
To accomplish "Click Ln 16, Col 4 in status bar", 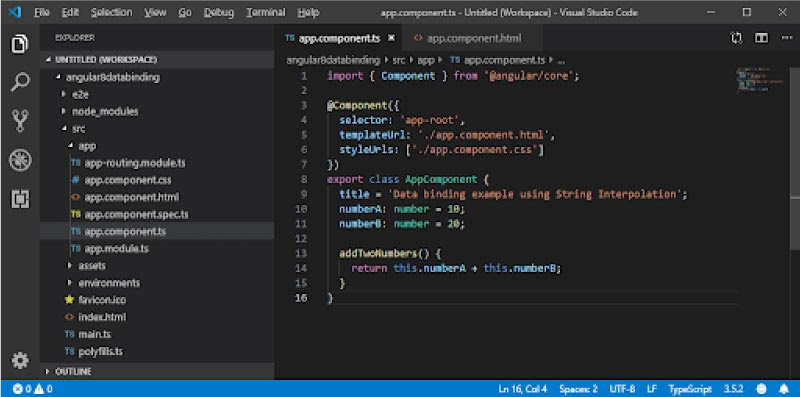I will pyautogui.click(x=523, y=389).
